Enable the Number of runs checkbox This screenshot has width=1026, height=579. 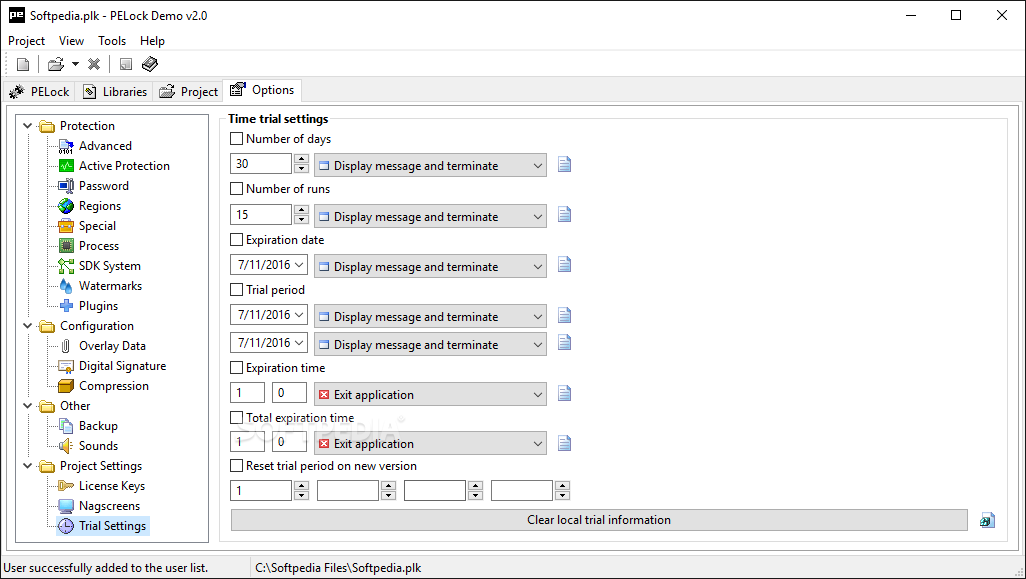click(x=237, y=189)
